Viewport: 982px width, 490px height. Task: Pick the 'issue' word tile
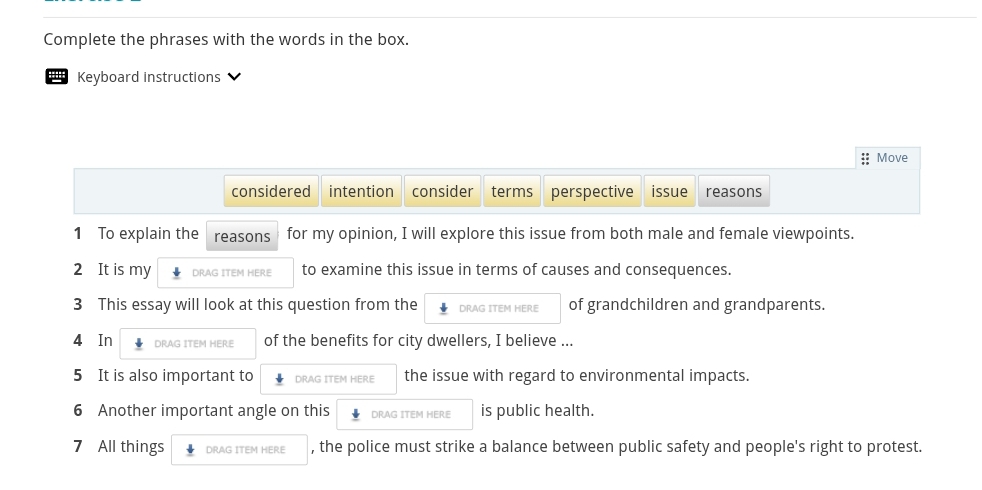[x=669, y=191]
